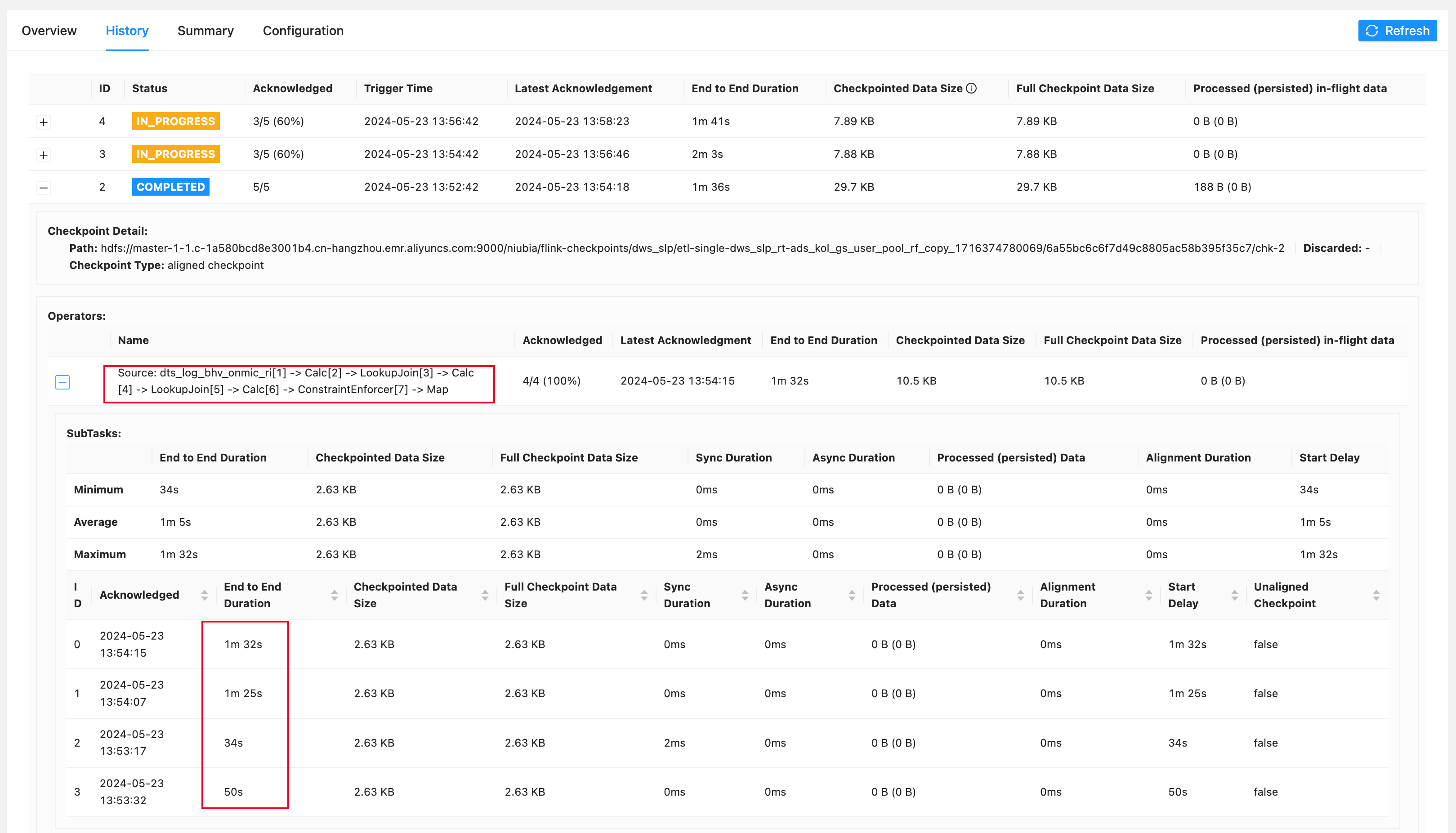1456x833 pixels.
Task: Click the Discarded label
Action: point(1332,248)
